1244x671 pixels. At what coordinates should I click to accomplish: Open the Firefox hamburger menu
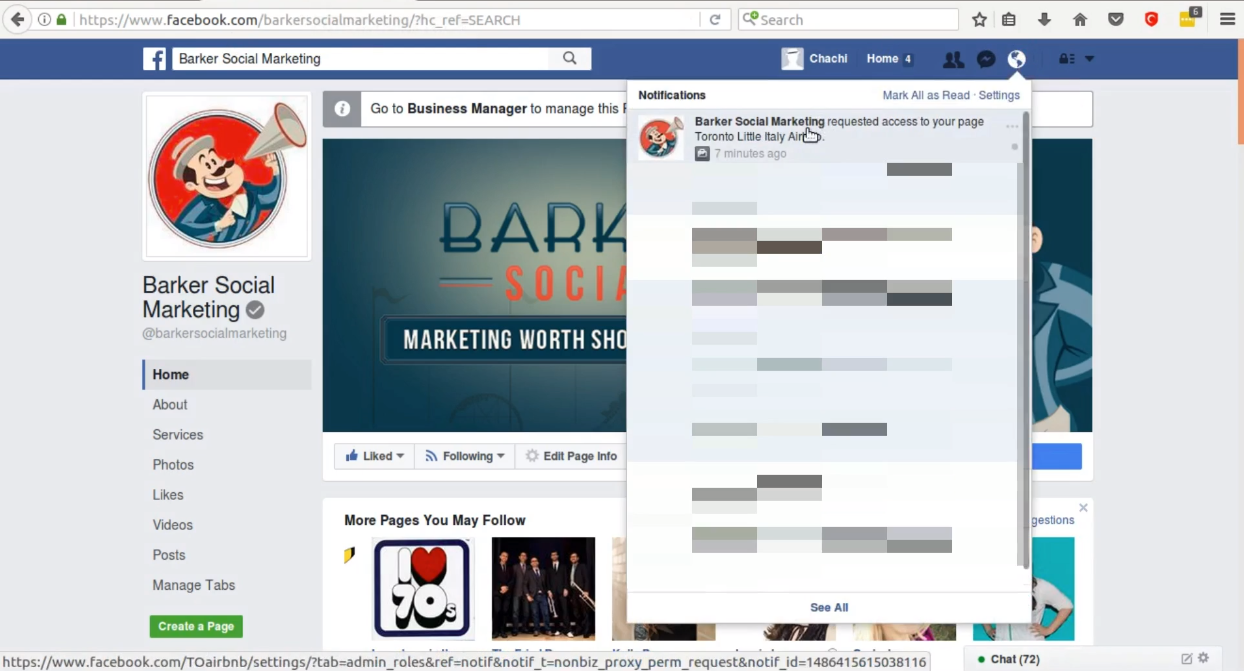point(1227,19)
